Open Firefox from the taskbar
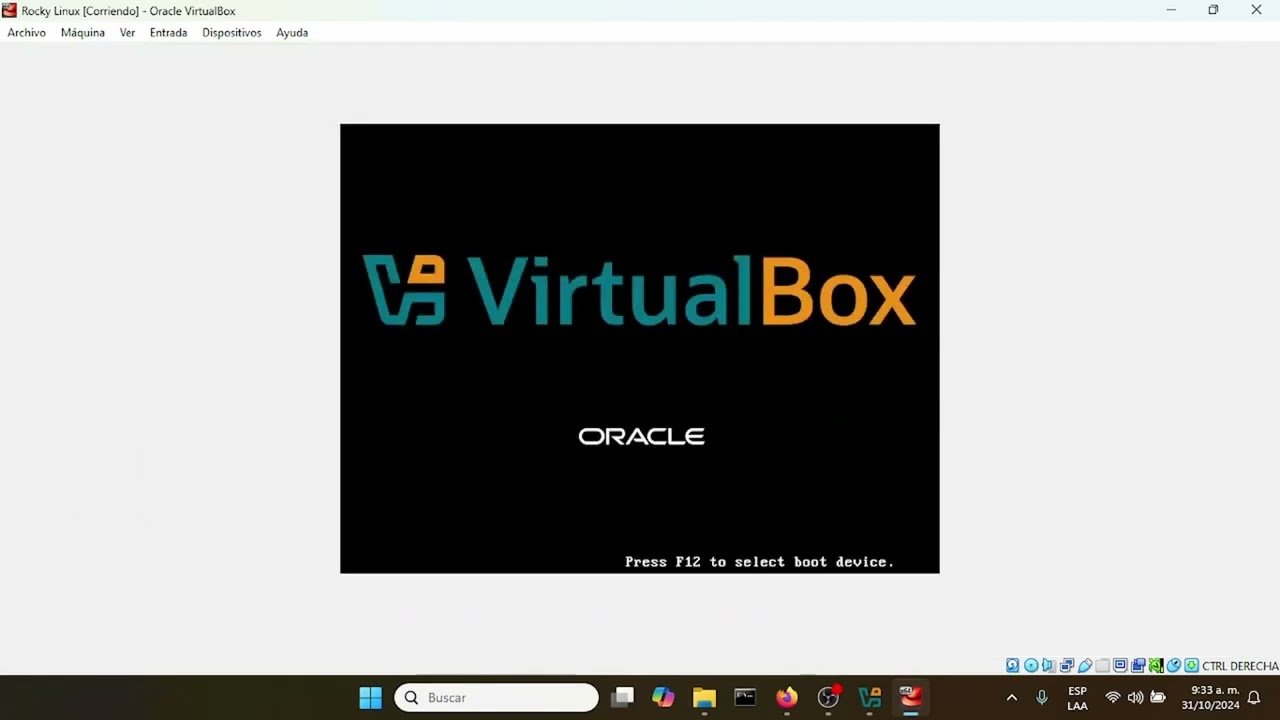1280x720 pixels. pos(787,697)
